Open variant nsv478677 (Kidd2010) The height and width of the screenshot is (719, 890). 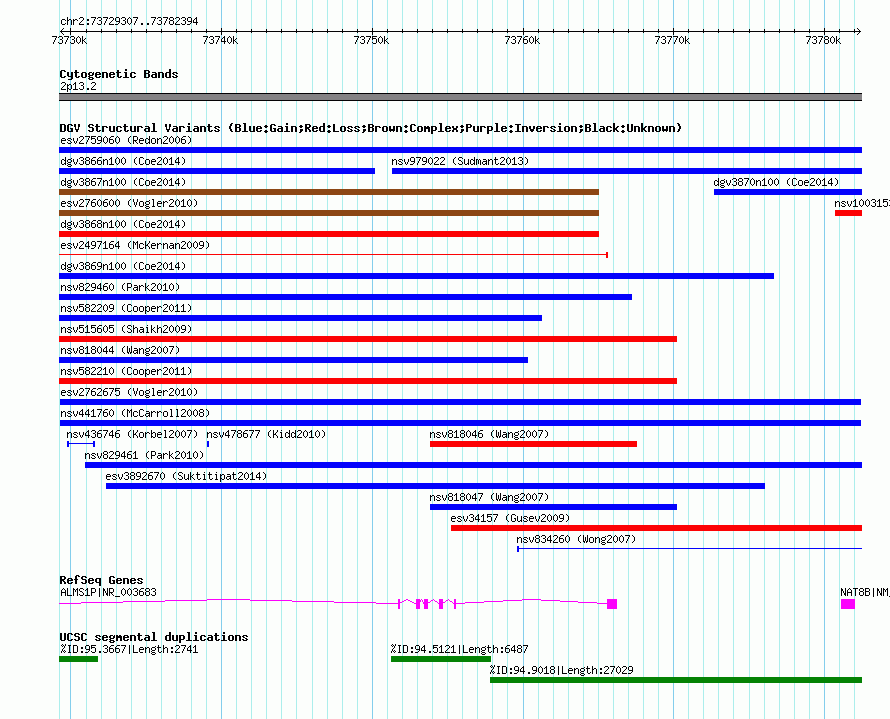coord(266,434)
